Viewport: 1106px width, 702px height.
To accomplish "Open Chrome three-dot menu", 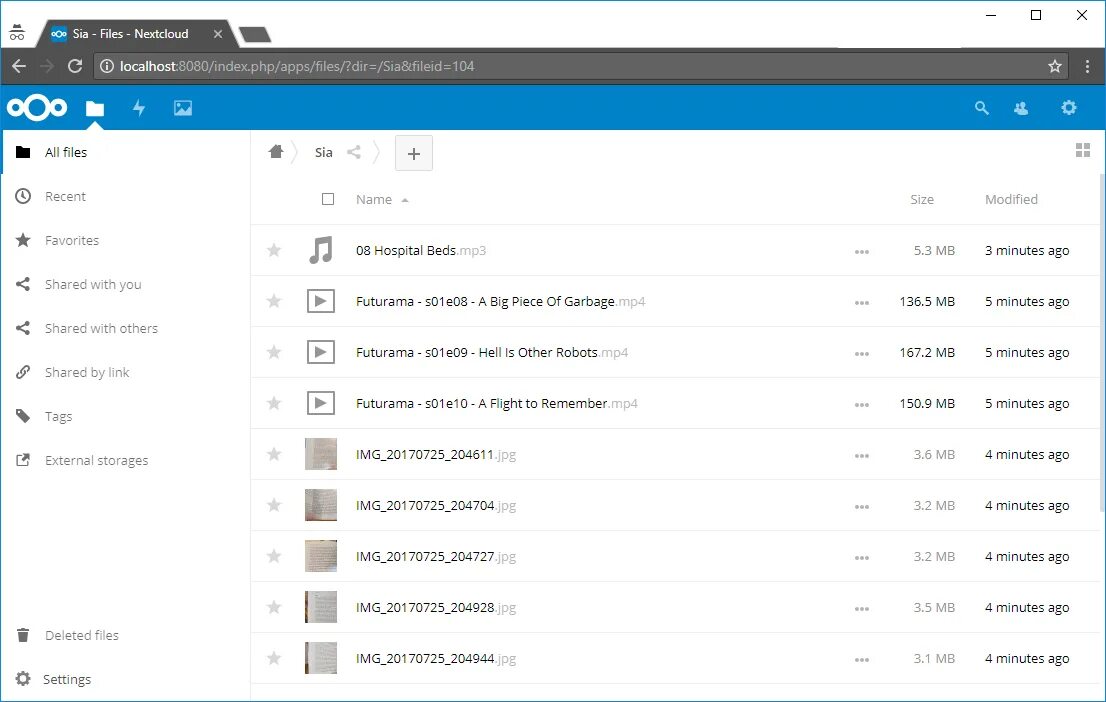I will click(1087, 66).
